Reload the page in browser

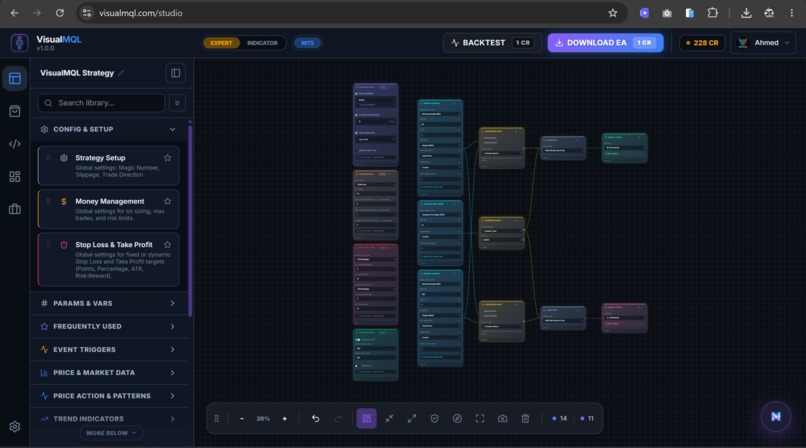pos(60,13)
